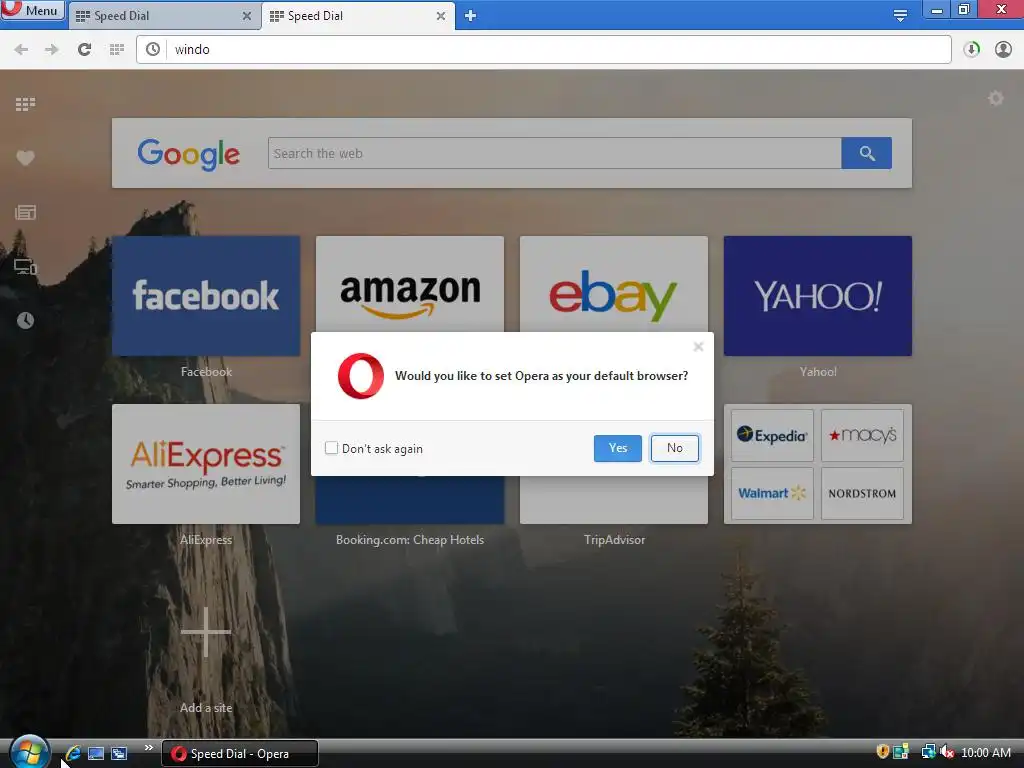Click Switch between windows quick launch icon
Image resolution: width=1024 pixels, height=768 pixels.
click(x=119, y=753)
